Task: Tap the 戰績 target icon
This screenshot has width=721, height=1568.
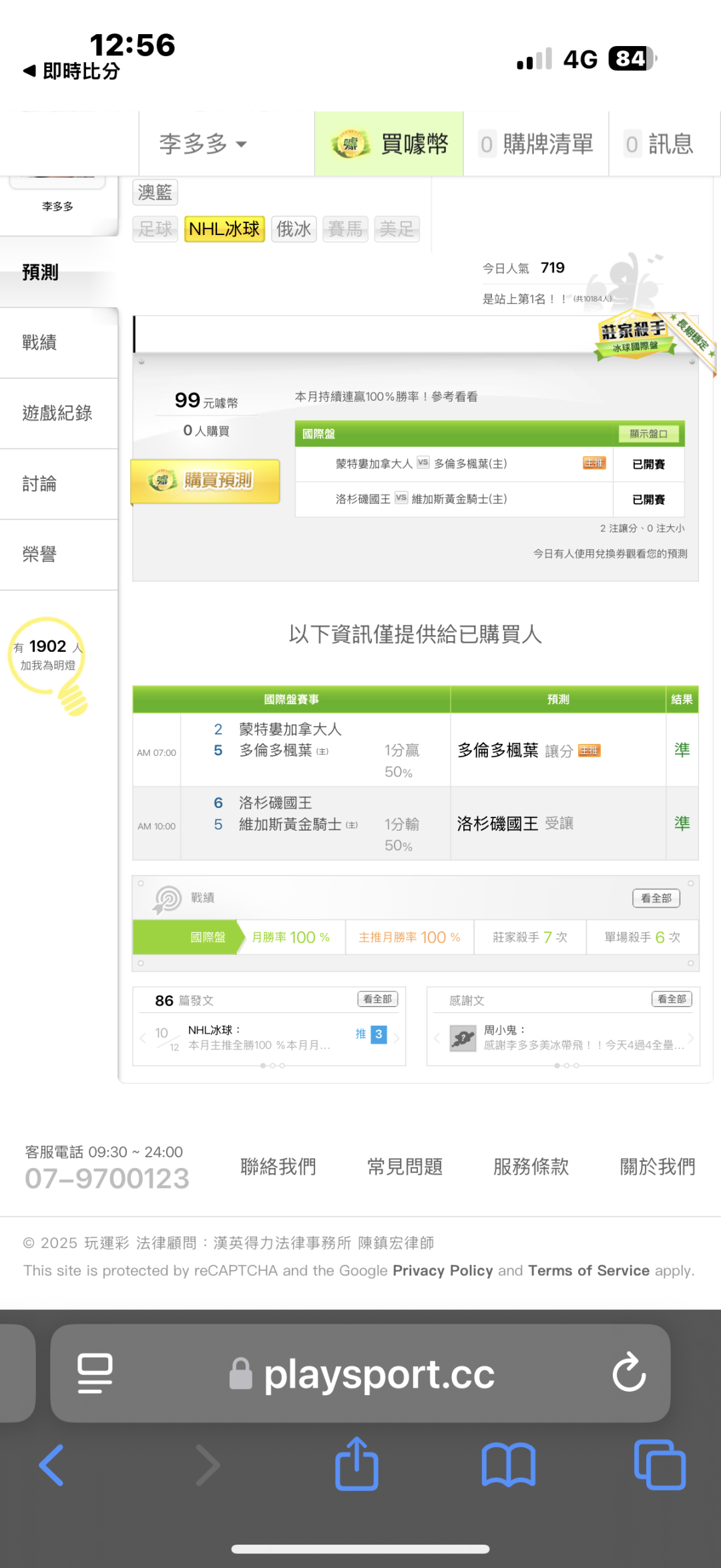Action: click(167, 899)
